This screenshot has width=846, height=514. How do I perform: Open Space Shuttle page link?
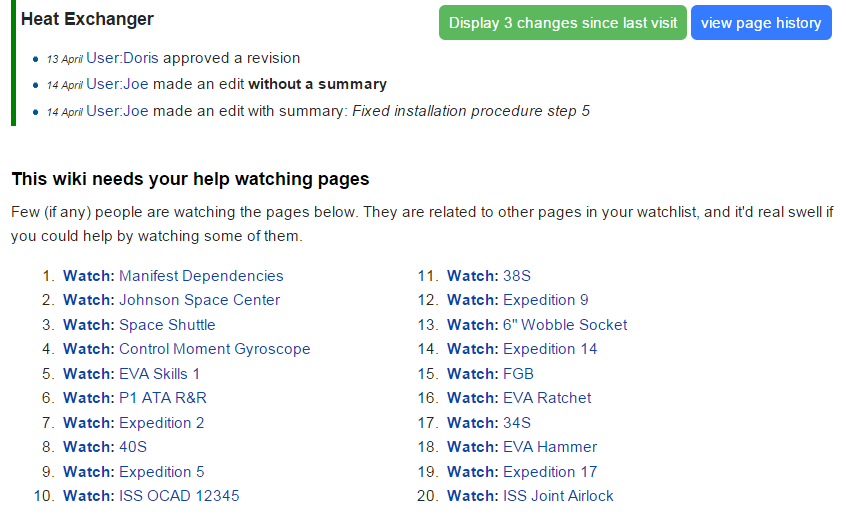[167, 325]
